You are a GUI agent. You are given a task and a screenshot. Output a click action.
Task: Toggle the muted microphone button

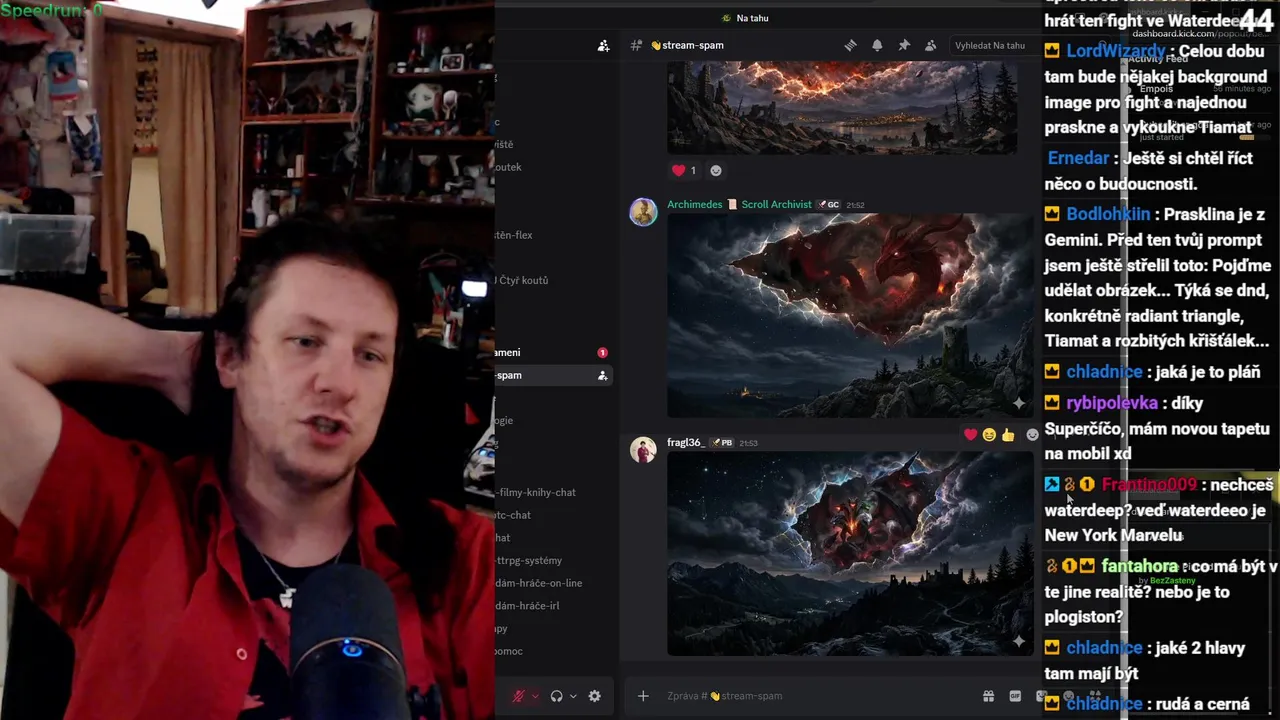(518, 696)
